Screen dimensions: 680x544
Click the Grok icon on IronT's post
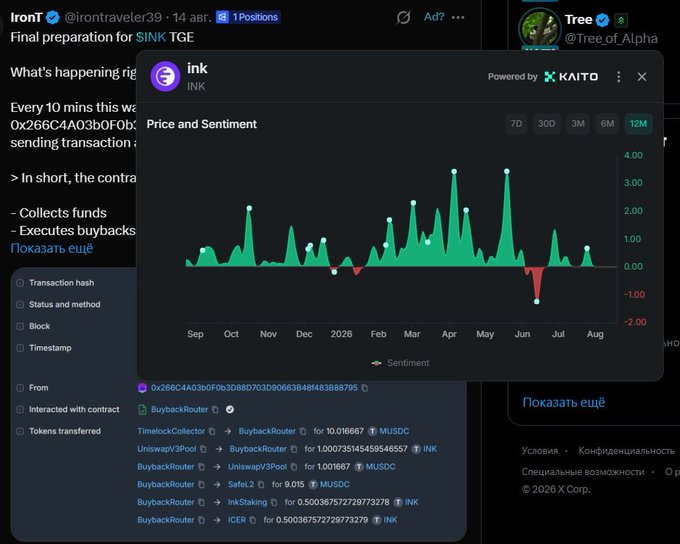pyautogui.click(x=403, y=17)
